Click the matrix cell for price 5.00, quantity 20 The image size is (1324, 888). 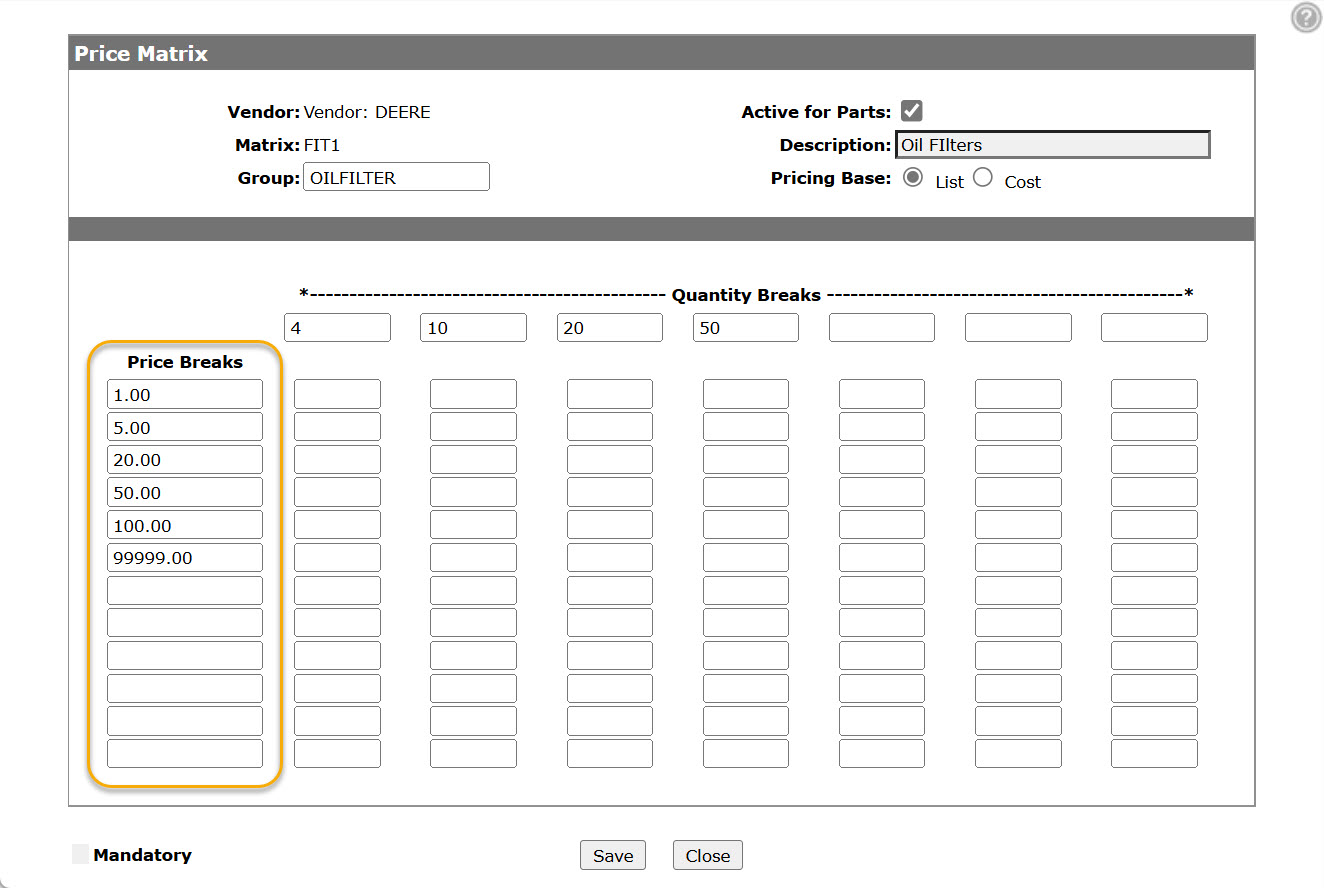coord(610,427)
